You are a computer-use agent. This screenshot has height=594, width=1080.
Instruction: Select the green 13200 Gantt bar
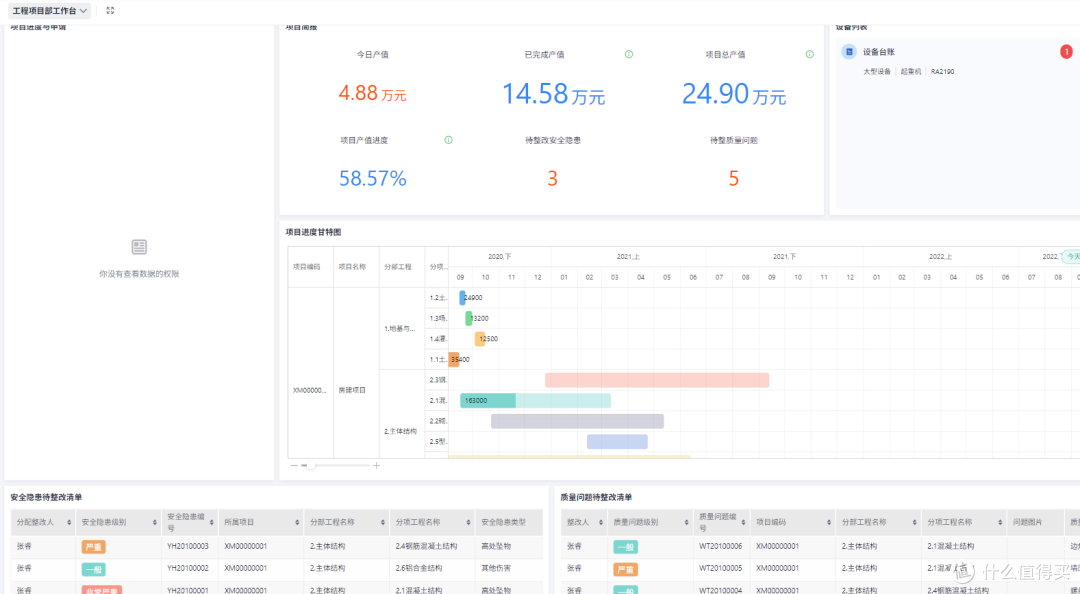[x=468, y=318]
